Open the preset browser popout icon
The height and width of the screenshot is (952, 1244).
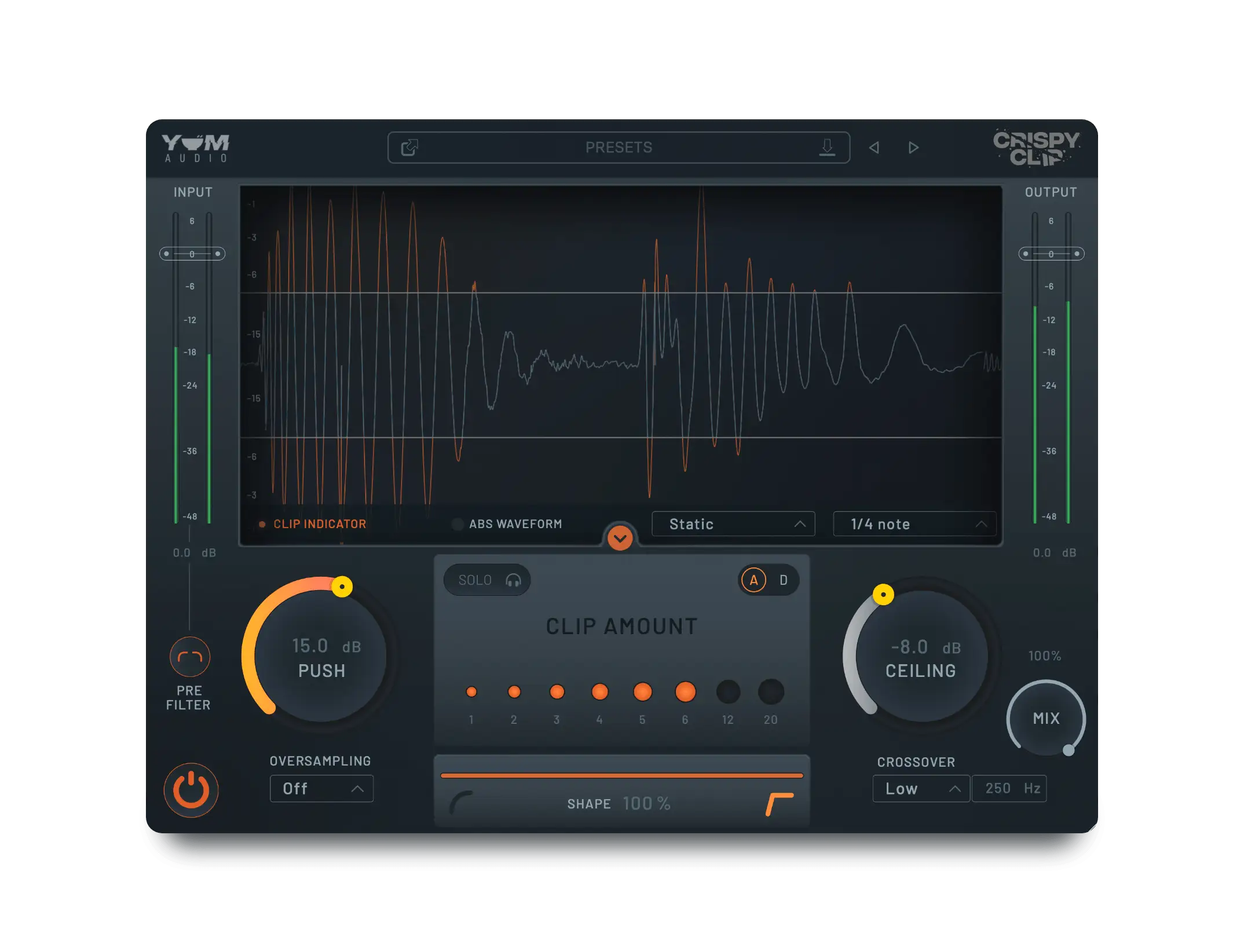pyautogui.click(x=409, y=148)
